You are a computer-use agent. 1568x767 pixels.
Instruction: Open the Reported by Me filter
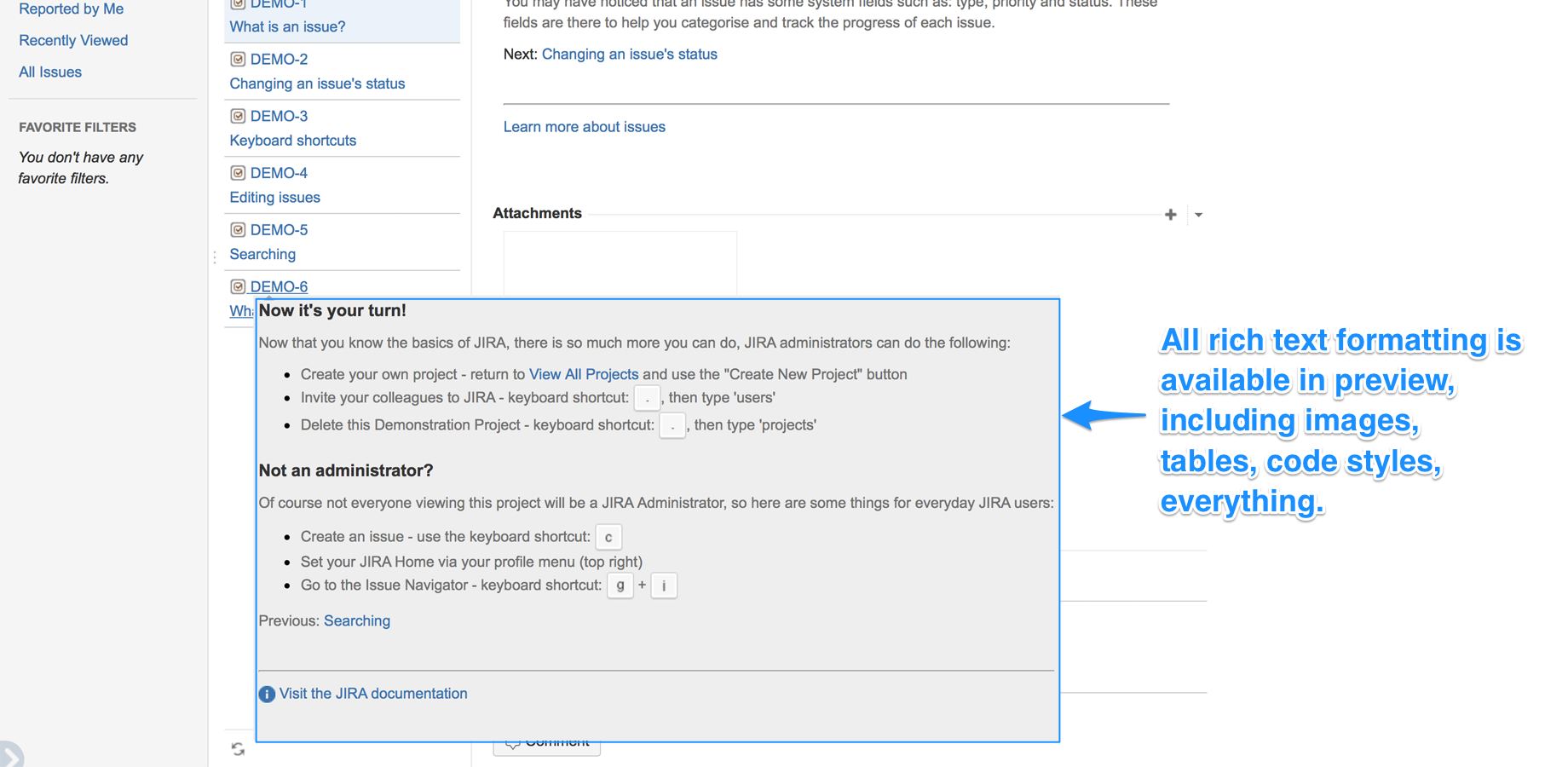tap(71, 9)
